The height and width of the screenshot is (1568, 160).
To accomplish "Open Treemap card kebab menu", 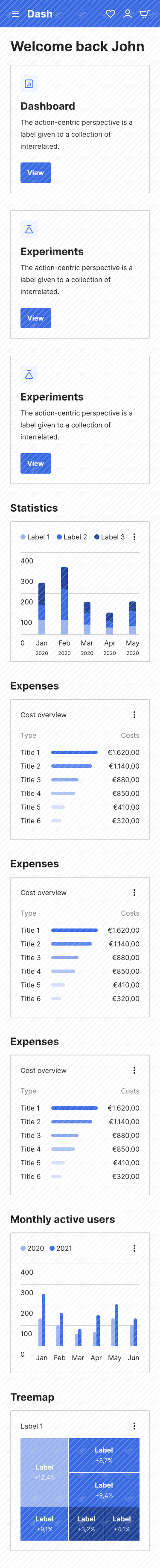I will point(134,1426).
